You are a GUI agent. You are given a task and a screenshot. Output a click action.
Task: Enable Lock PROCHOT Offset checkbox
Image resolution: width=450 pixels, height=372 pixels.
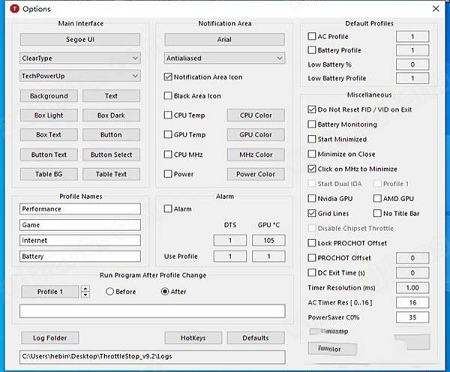(312, 243)
